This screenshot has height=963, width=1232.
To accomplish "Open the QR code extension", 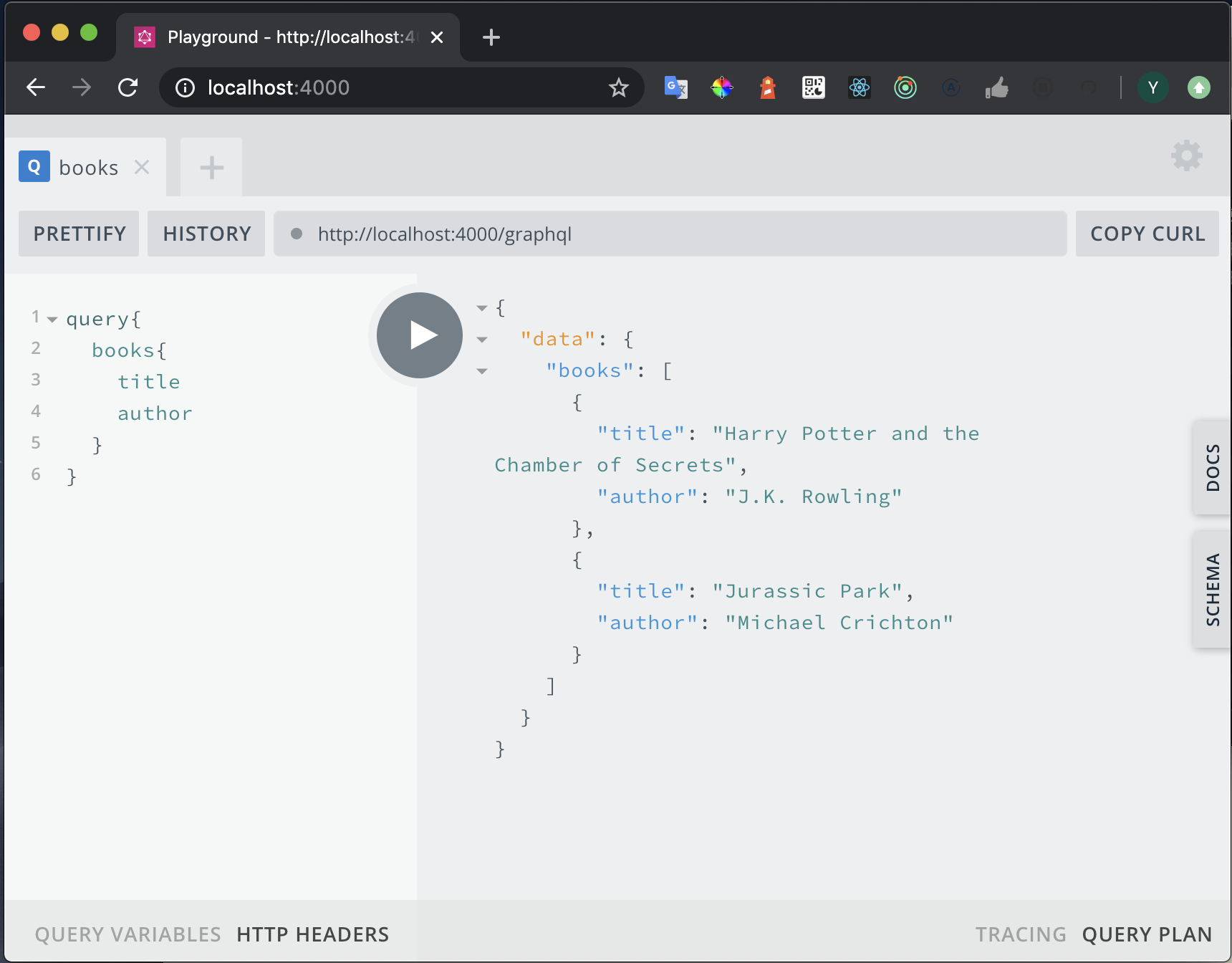I will [x=813, y=87].
